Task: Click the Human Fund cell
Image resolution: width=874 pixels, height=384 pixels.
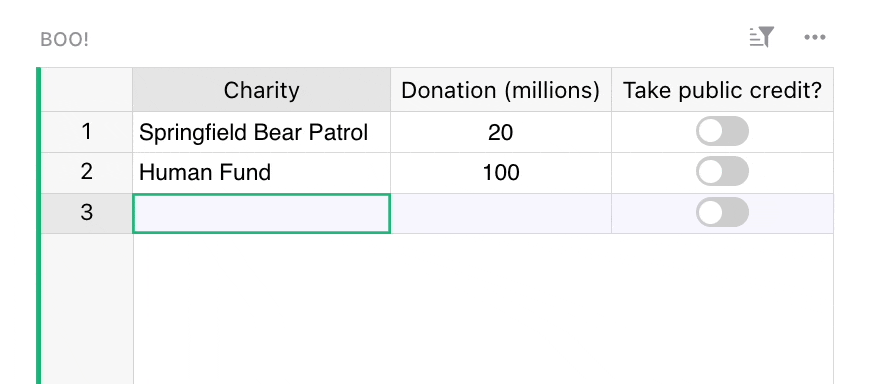Action: (x=261, y=172)
